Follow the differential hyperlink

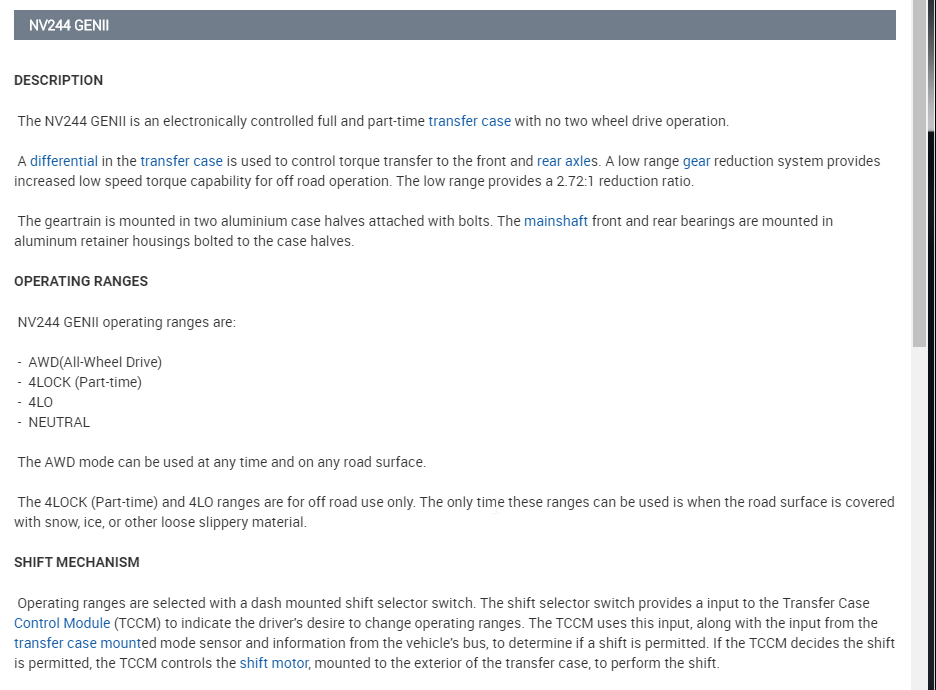tap(64, 161)
